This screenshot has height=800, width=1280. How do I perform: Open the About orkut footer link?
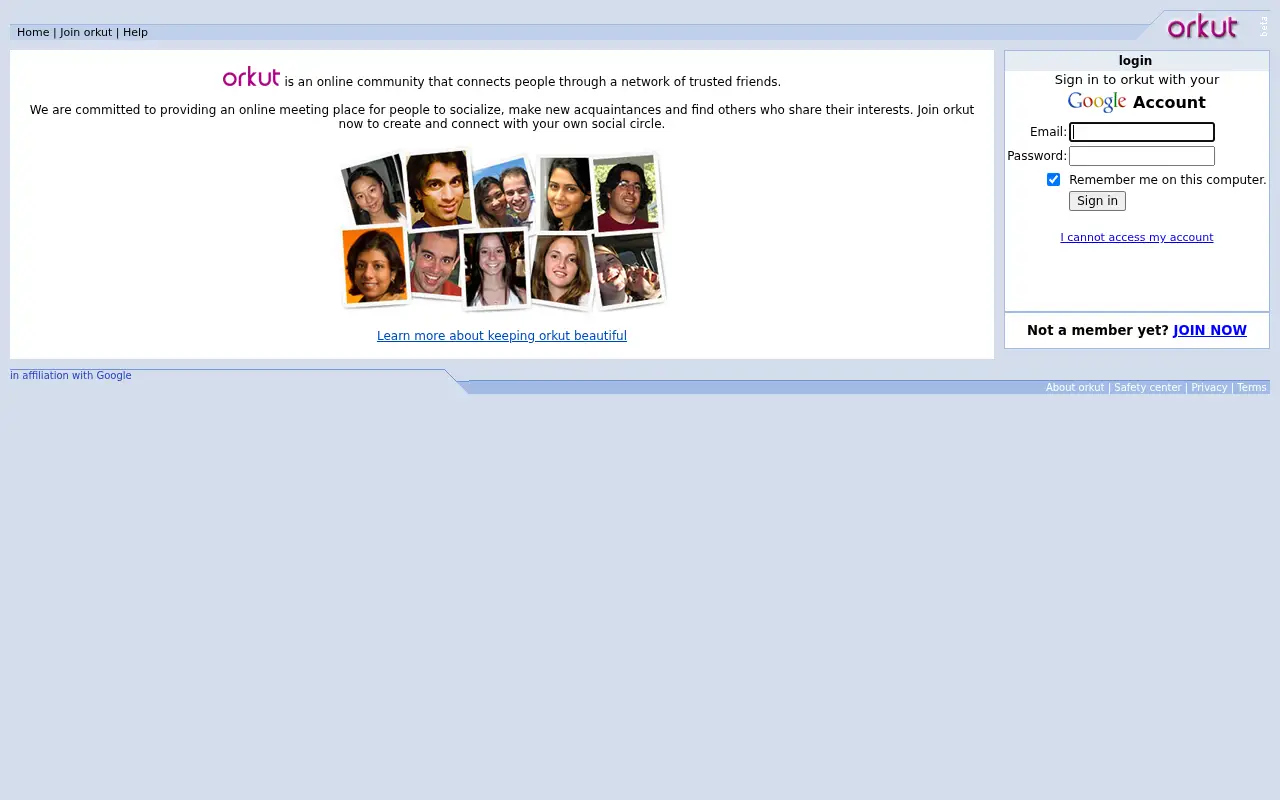(x=1075, y=388)
